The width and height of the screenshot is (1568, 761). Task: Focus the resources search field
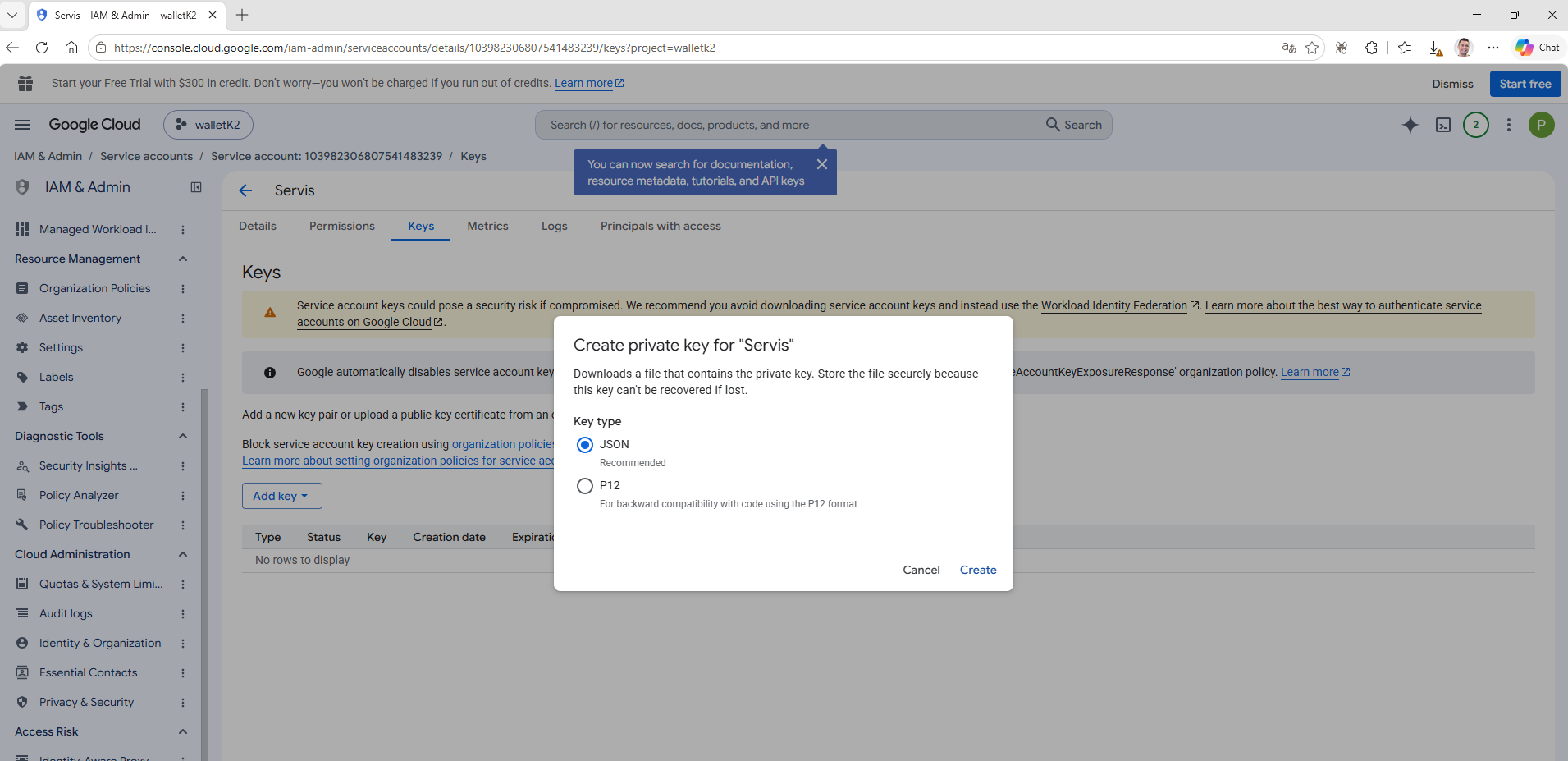point(788,125)
